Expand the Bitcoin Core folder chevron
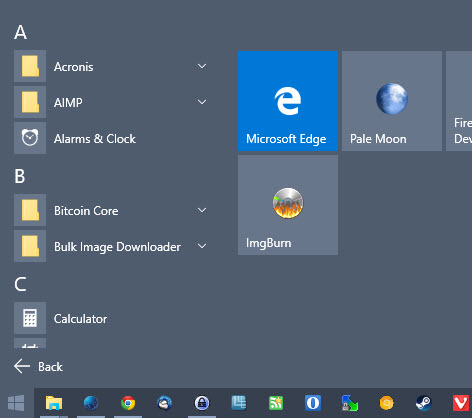 (202, 210)
